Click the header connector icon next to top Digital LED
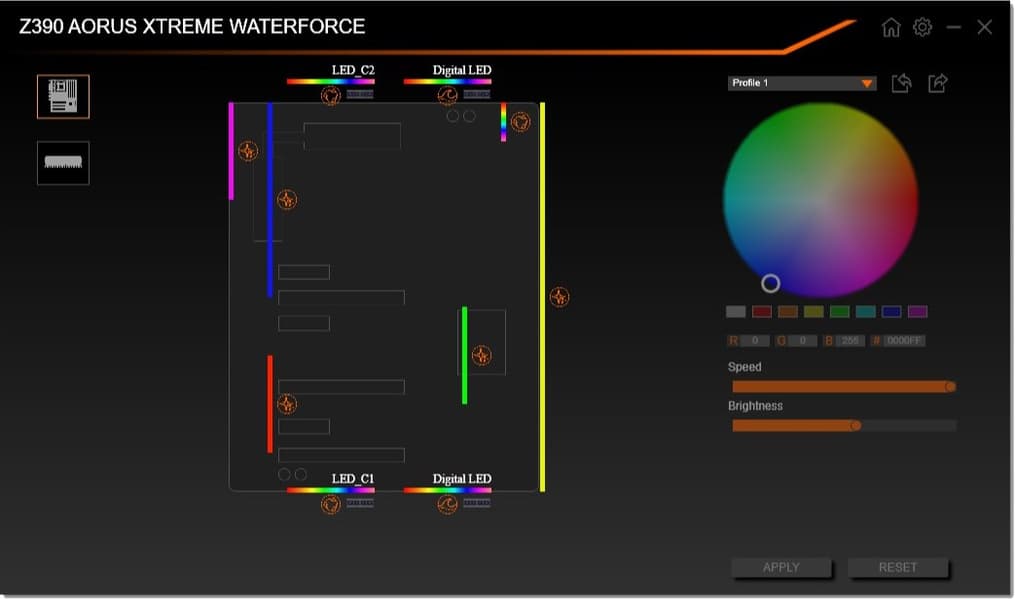The width and height of the screenshot is (1015, 599). coord(477,94)
